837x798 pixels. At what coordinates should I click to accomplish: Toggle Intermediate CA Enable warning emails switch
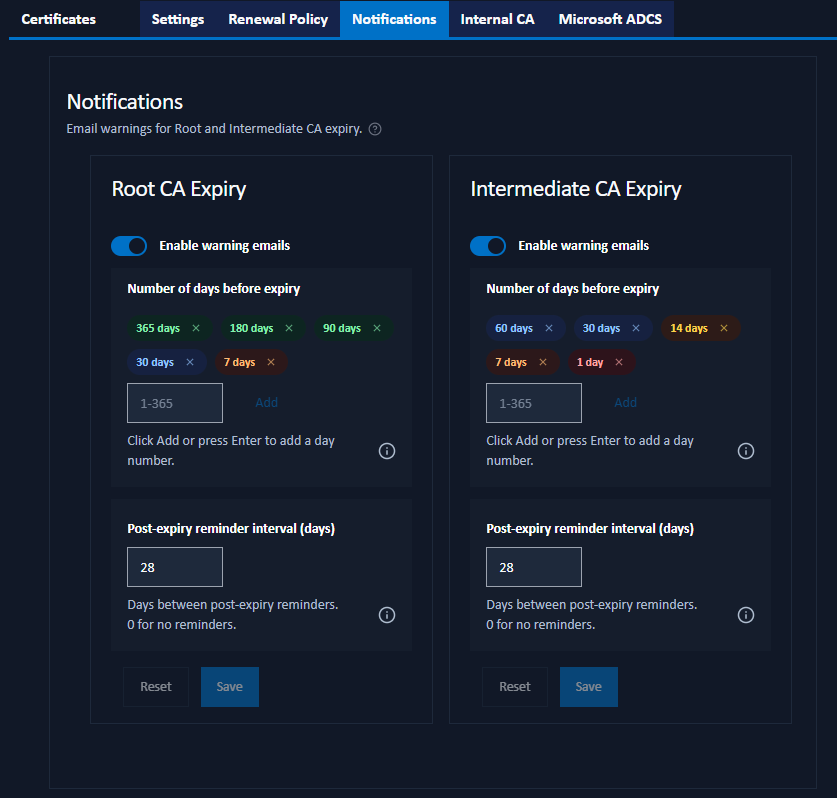tap(487, 246)
